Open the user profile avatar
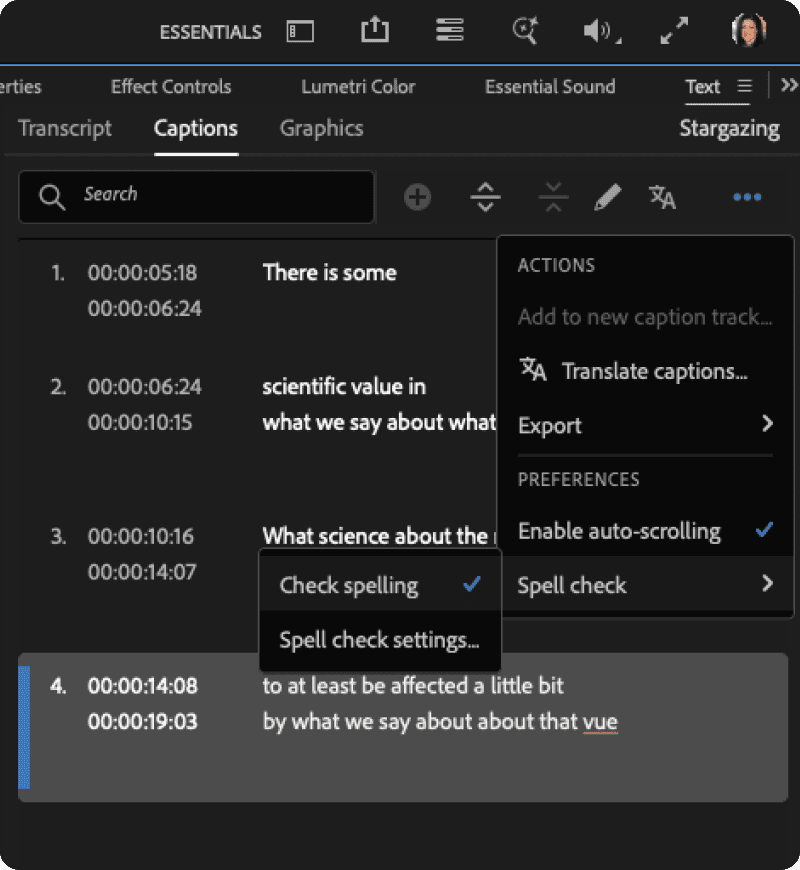800x870 pixels. point(749,30)
